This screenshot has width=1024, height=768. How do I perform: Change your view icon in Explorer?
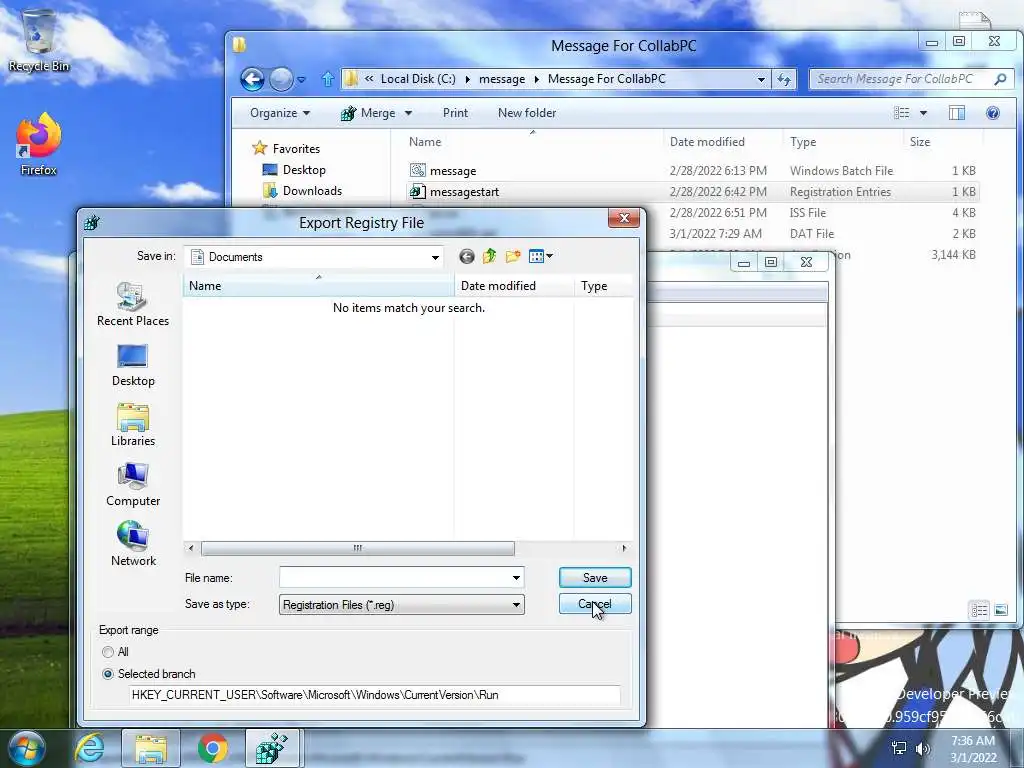902,113
